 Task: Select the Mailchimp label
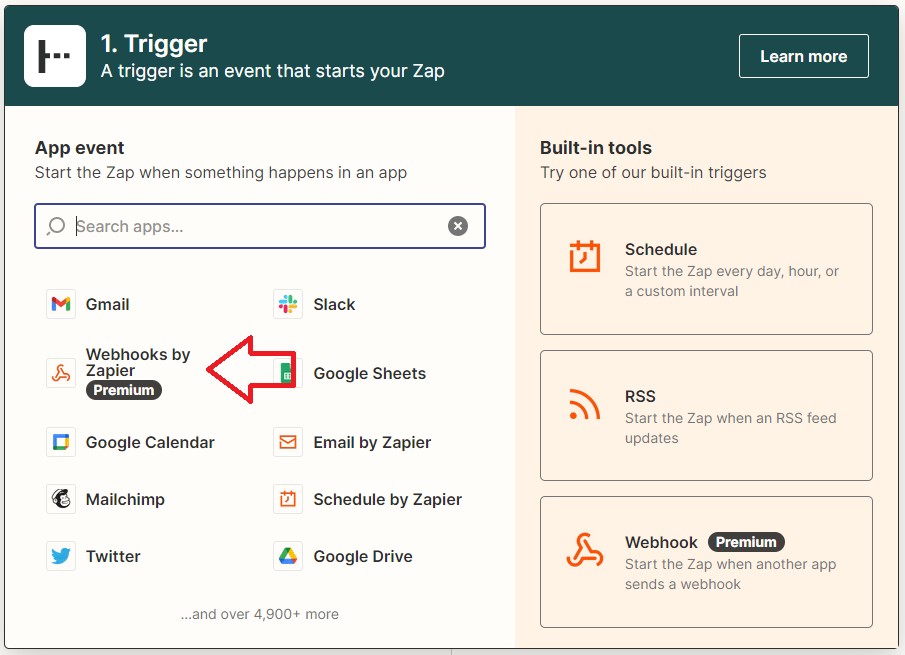coord(125,499)
